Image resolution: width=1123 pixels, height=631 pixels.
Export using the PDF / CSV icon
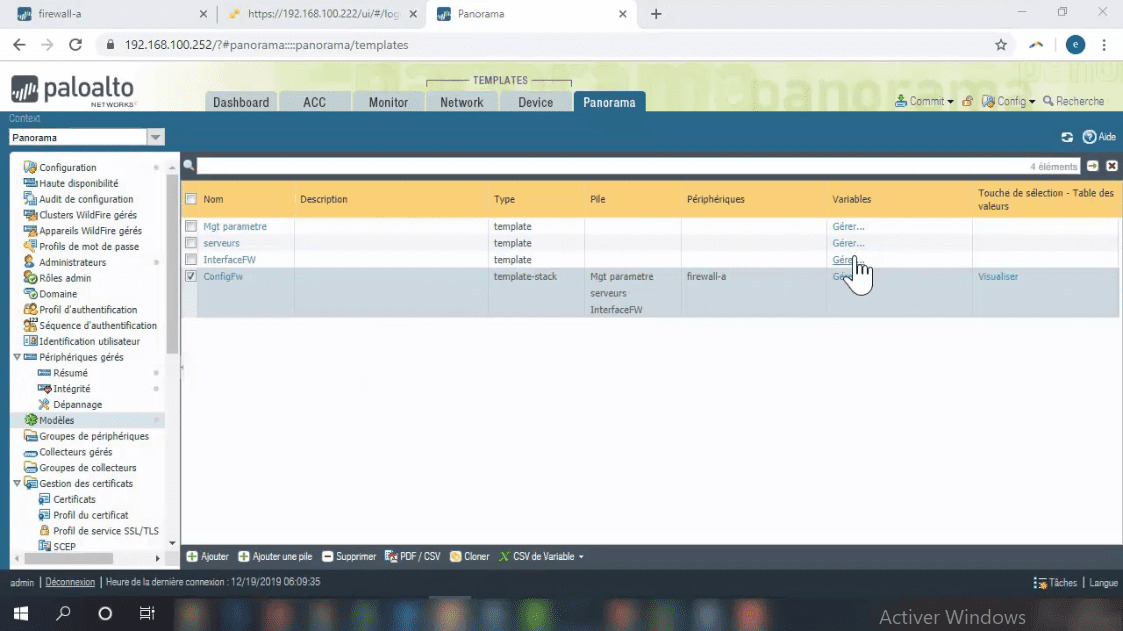[x=391, y=557]
